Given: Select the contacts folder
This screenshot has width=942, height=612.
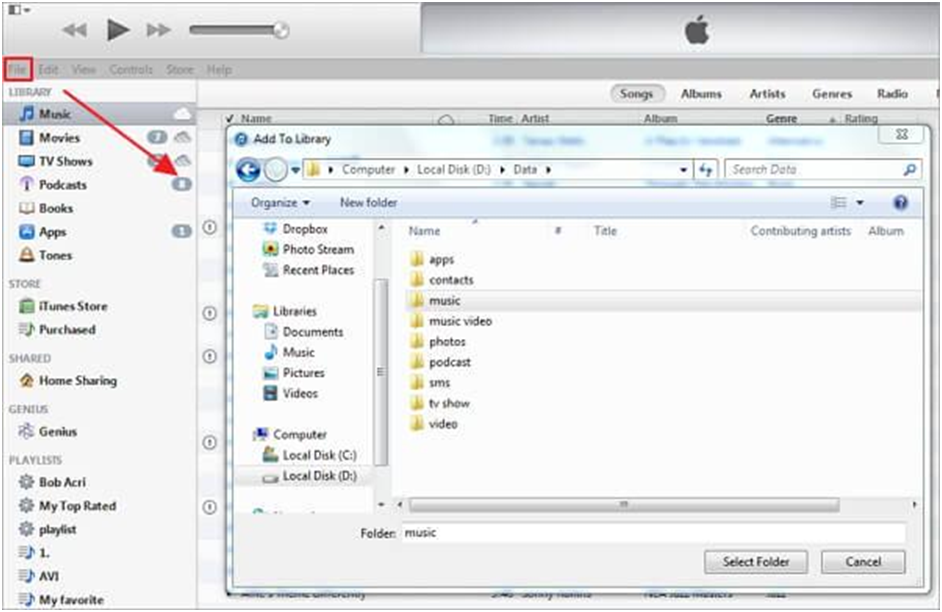Looking at the screenshot, I should tap(442, 280).
